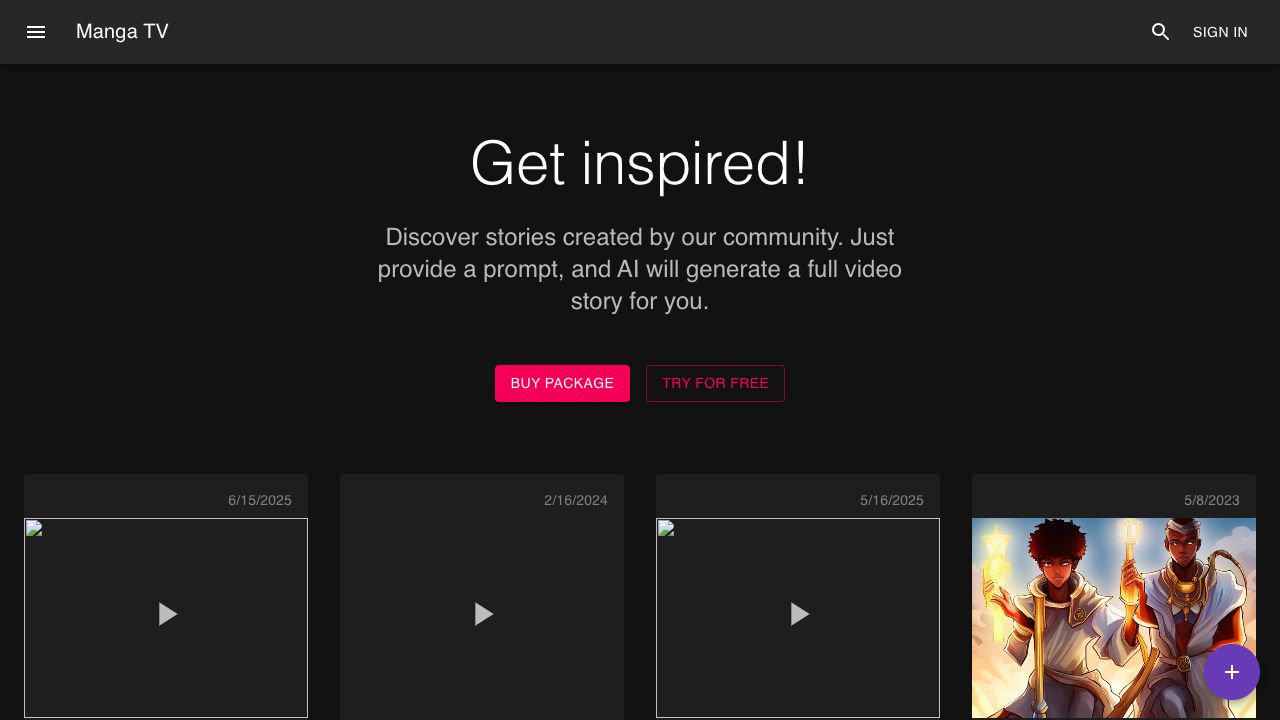Image resolution: width=1280 pixels, height=720 pixels.
Task: Click the SIGN IN button
Action: point(1219,32)
